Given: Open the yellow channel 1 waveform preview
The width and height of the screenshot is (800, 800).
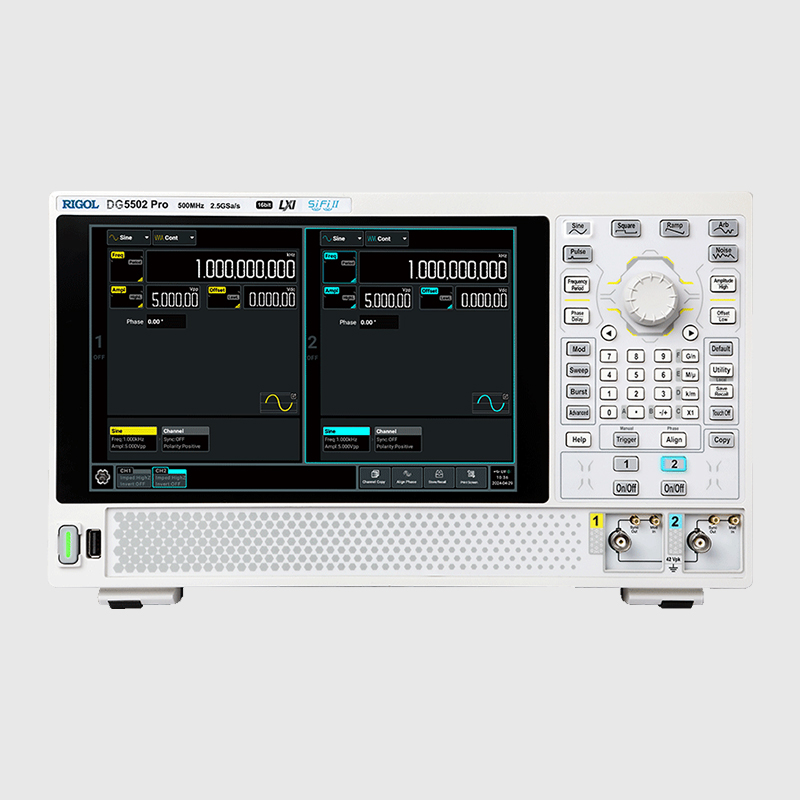Looking at the screenshot, I should 279,403.
